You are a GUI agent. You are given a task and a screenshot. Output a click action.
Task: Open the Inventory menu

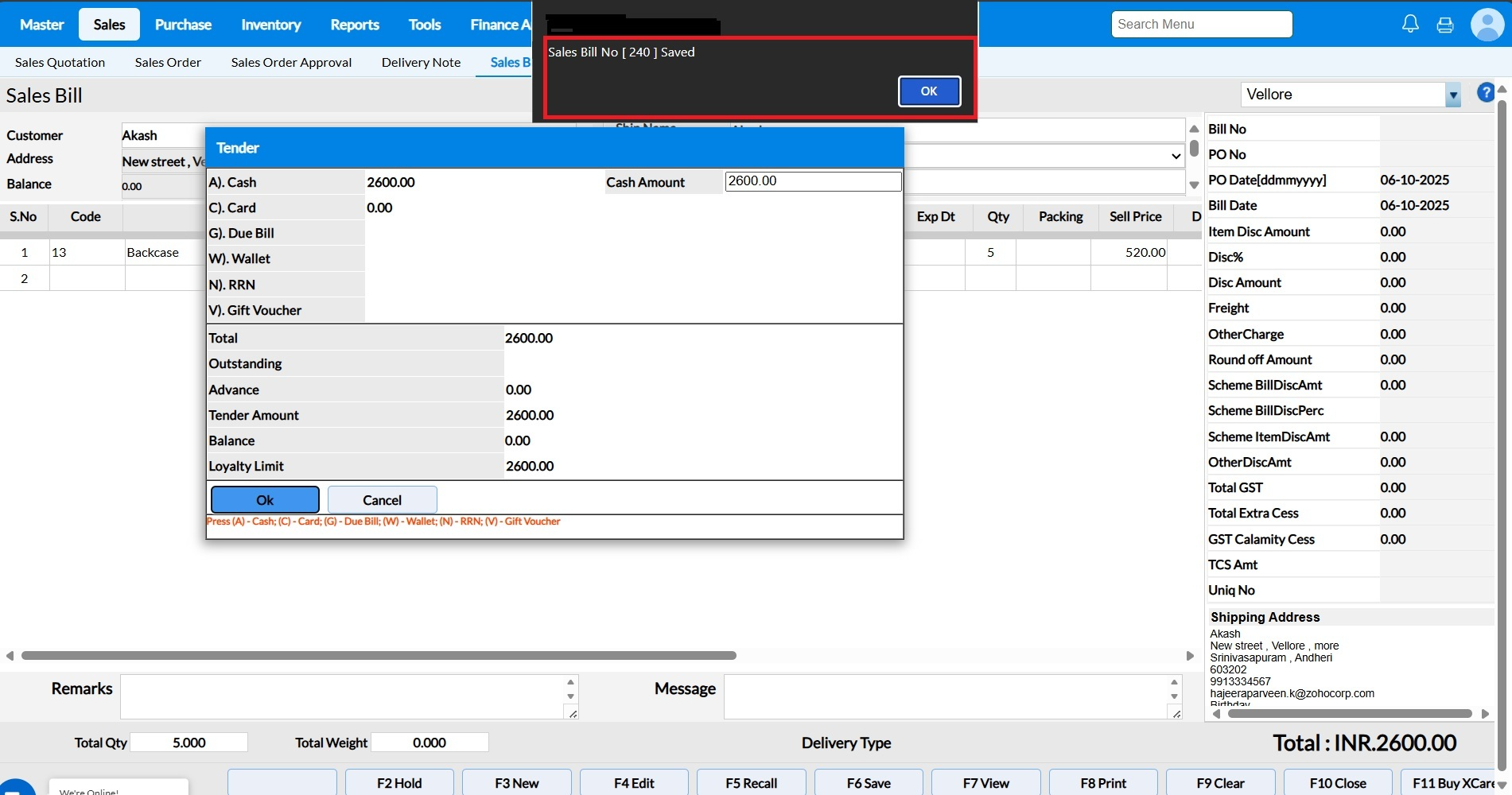(271, 25)
